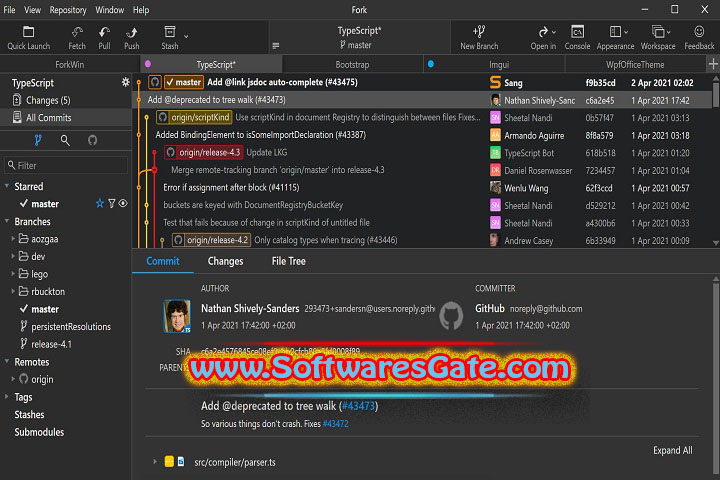Screen dimensions: 720x480
Task: Switch to the ForkWin repository tab
Action: pos(70,64)
